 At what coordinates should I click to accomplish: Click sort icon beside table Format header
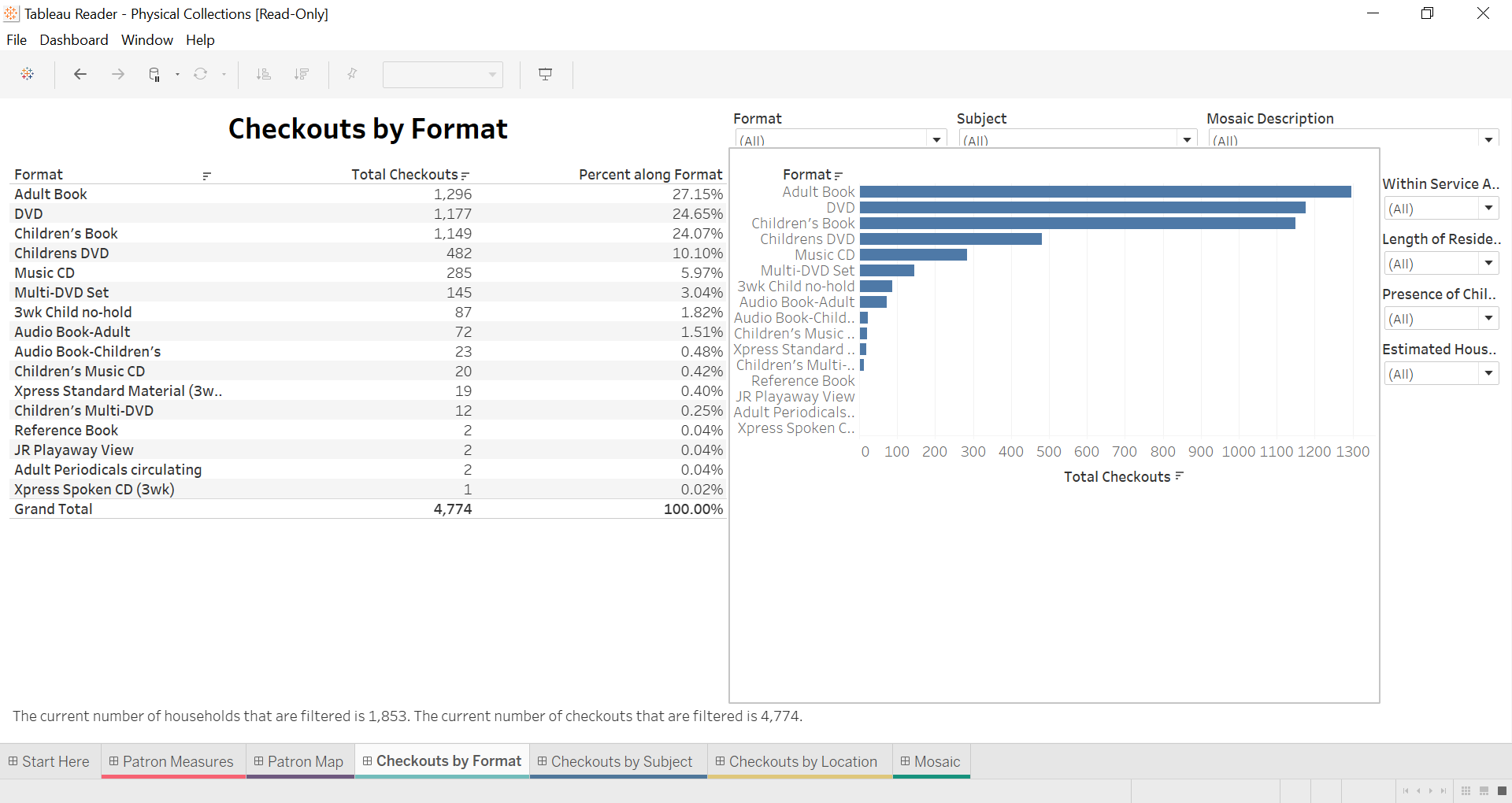(206, 176)
